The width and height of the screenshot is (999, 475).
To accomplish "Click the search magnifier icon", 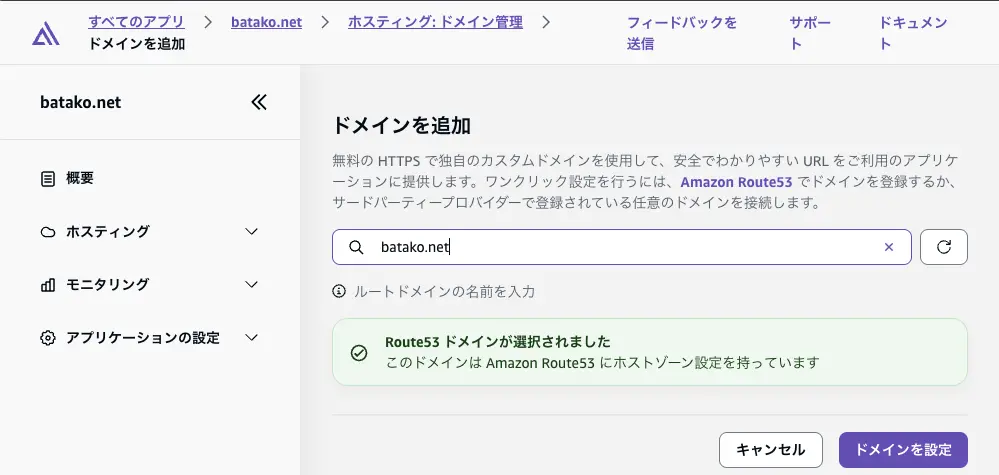I will [x=356, y=247].
